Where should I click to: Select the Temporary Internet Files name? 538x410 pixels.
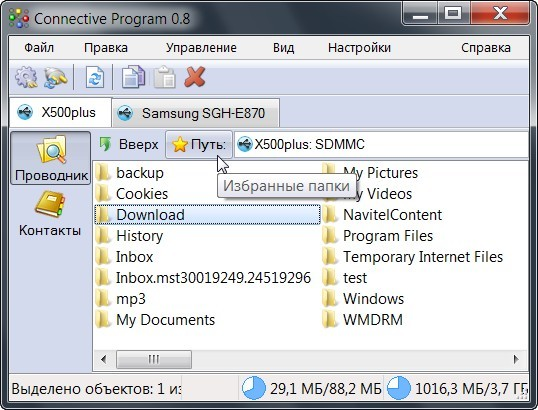point(423,257)
